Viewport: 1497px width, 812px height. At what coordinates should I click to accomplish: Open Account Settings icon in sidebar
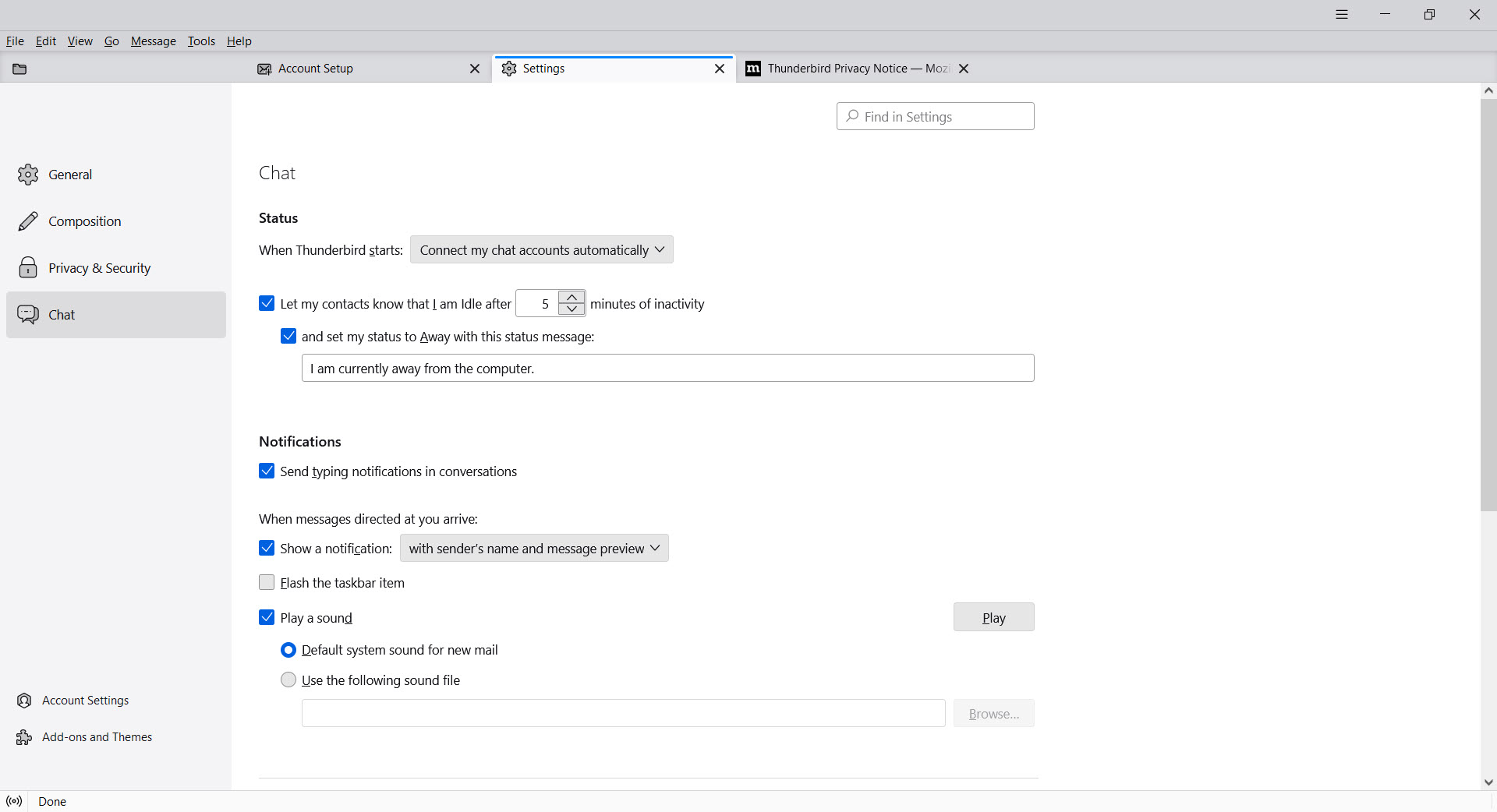24,701
